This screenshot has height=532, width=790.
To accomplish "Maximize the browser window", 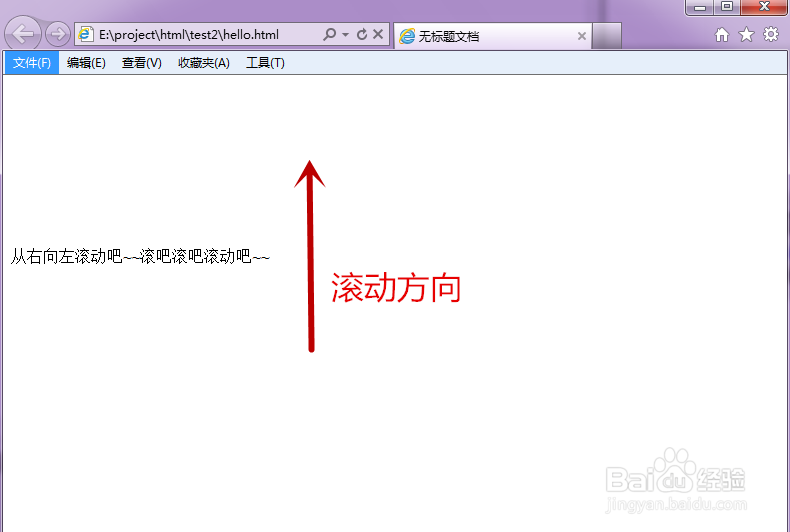I will tap(727, 7).
